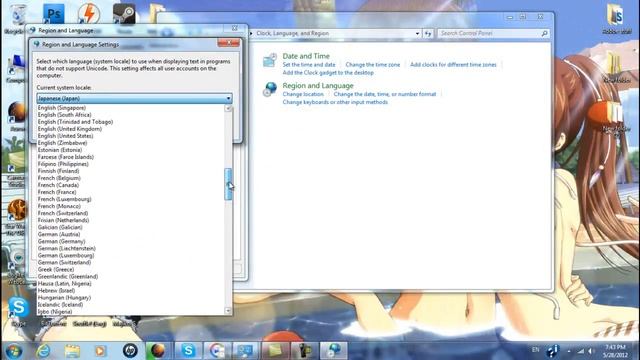Select French (Canada) locale
Viewport: 640px width, 360px height.
[58, 185]
